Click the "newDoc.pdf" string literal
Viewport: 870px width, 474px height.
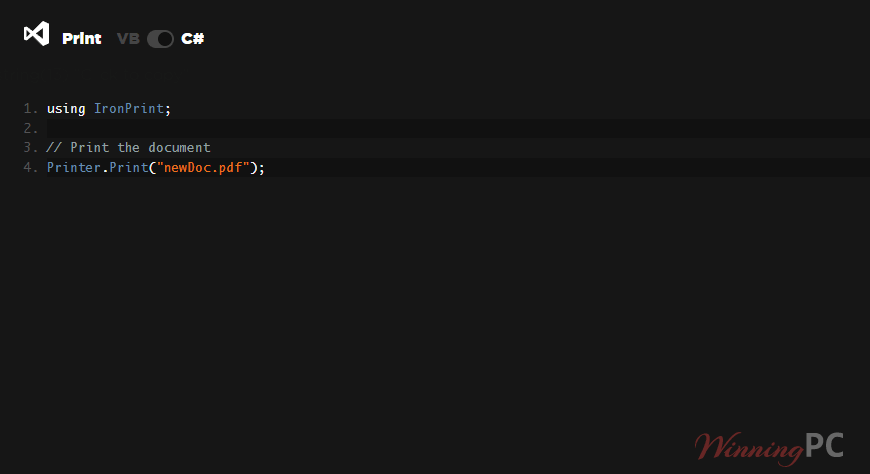tap(203, 167)
